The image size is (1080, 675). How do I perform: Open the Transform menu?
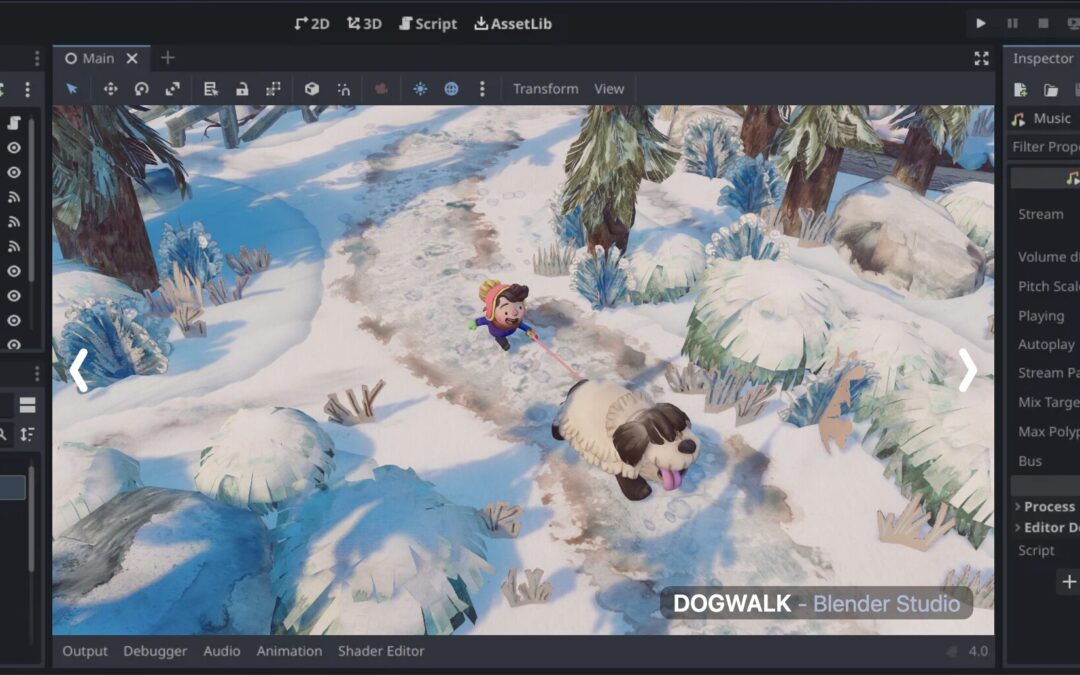(x=545, y=89)
